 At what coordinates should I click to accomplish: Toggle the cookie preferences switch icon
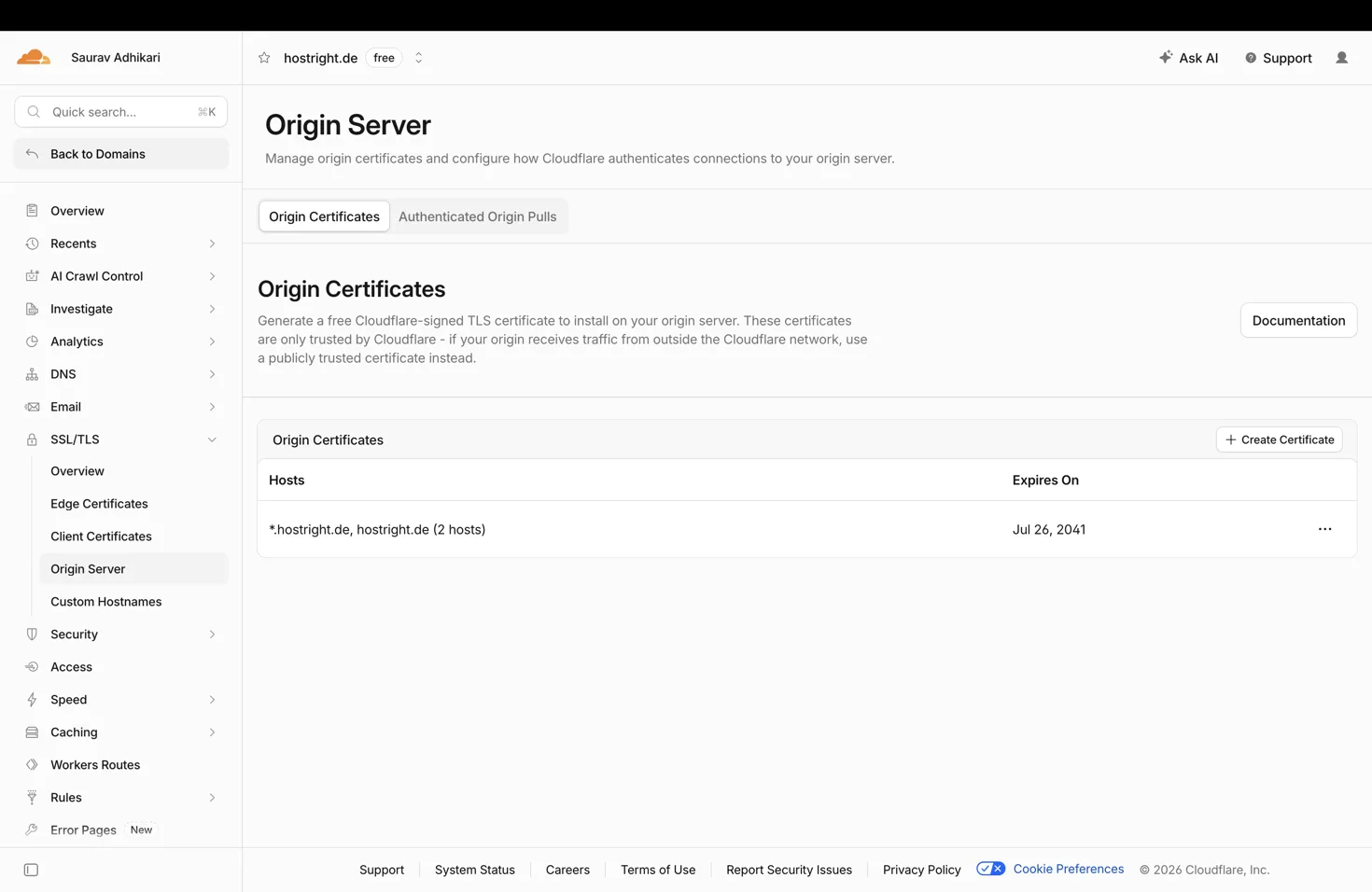click(990, 869)
